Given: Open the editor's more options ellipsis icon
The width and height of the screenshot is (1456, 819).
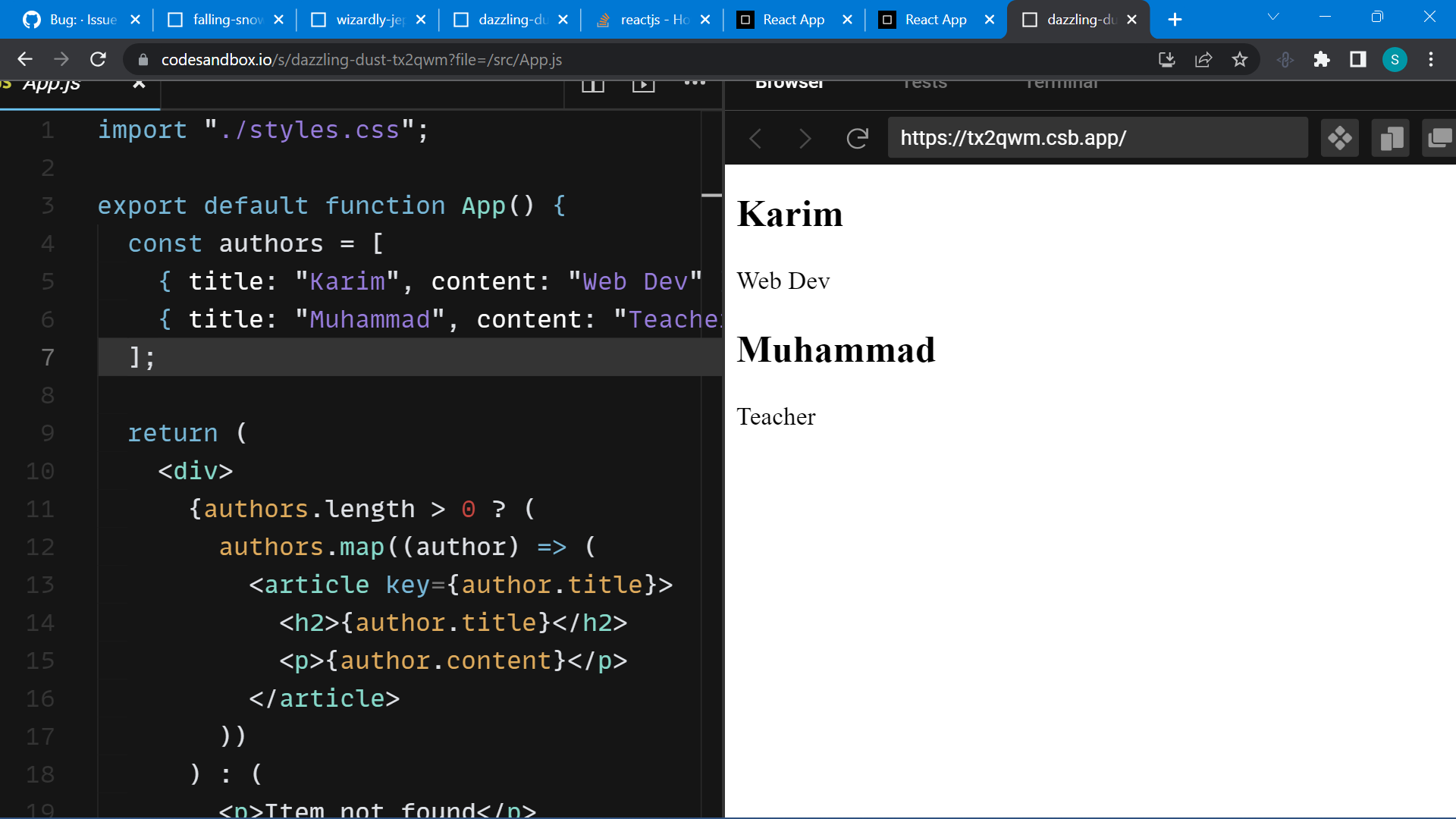Looking at the screenshot, I should click(x=695, y=83).
